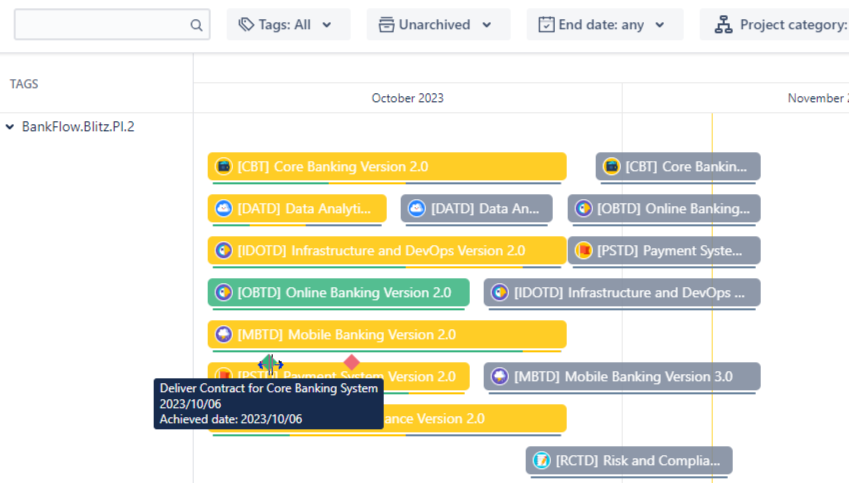Screen dimensions: 849x483
Task: Click icon on gray [IDOTD] Infrastructure and DevOps ...
Action: point(500,292)
